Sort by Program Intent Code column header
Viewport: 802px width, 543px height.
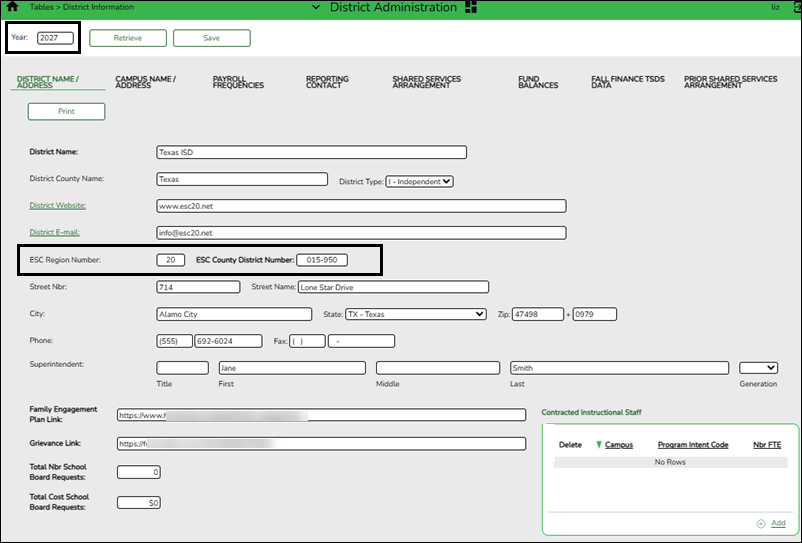[x=693, y=445]
